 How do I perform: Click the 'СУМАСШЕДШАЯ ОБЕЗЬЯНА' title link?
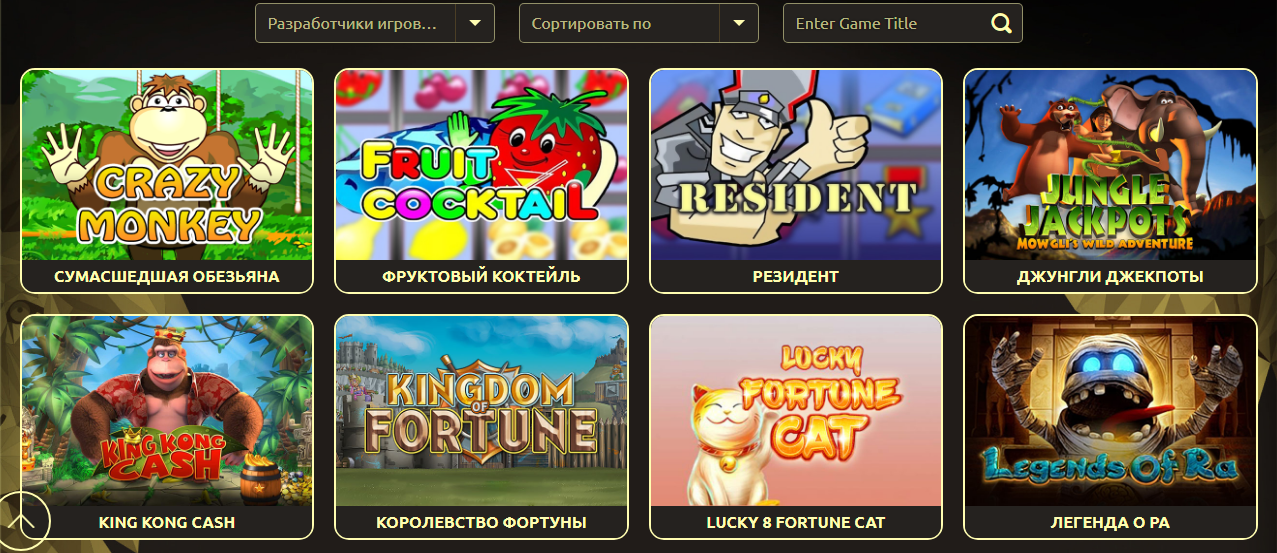(167, 277)
